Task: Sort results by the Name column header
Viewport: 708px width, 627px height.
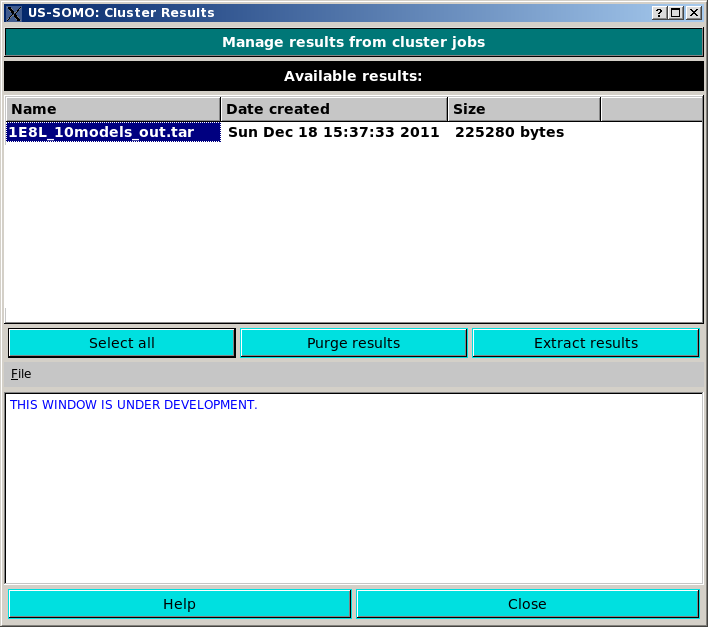Action: tap(113, 109)
